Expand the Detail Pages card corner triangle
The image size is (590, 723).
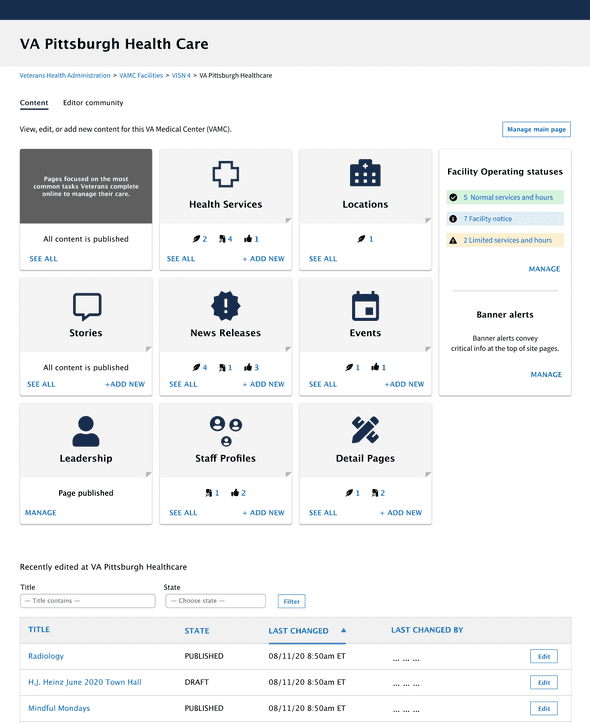(x=428, y=474)
